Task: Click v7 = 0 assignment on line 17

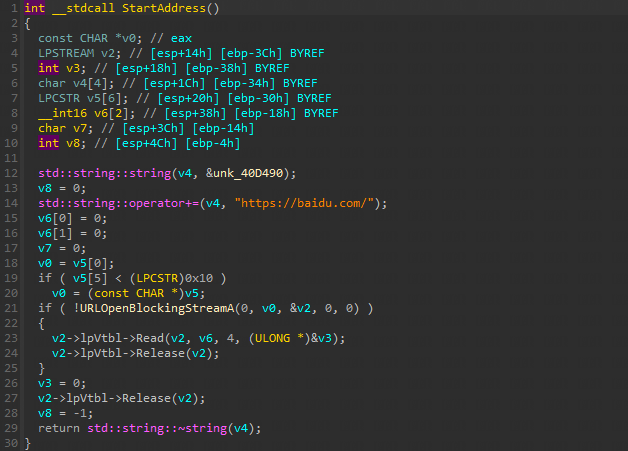Action: pos(62,248)
